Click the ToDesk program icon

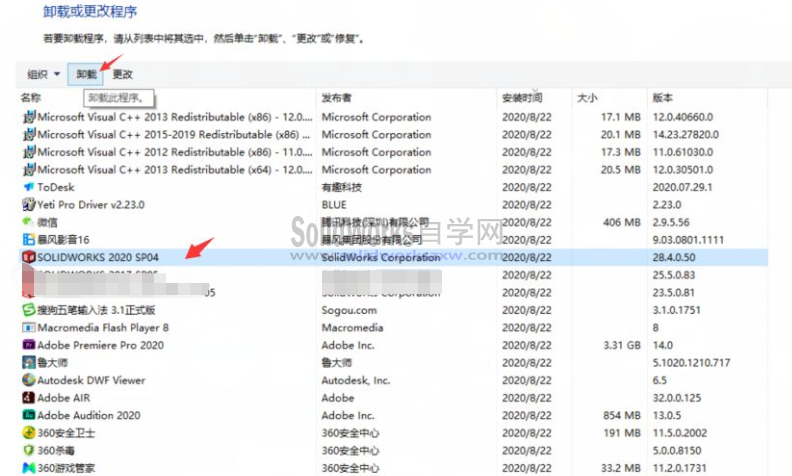pos(28,187)
